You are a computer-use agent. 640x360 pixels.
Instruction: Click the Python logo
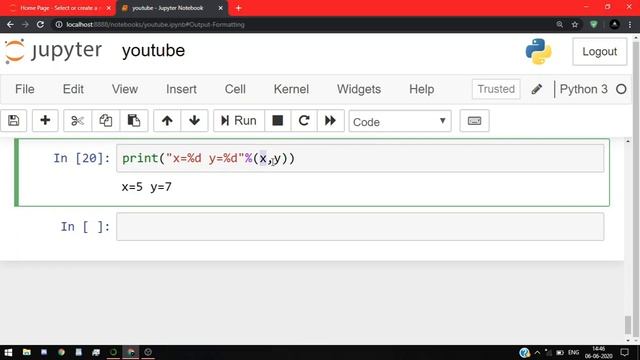[x=538, y=51]
